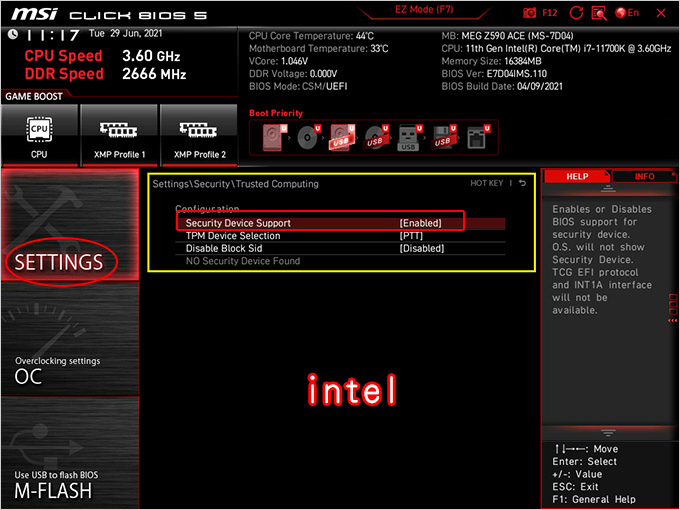The width and height of the screenshot is (680, 510).
Task: Click the help panel bottom scroll handle
Action: pyautogui.click(x=608, y=433)
